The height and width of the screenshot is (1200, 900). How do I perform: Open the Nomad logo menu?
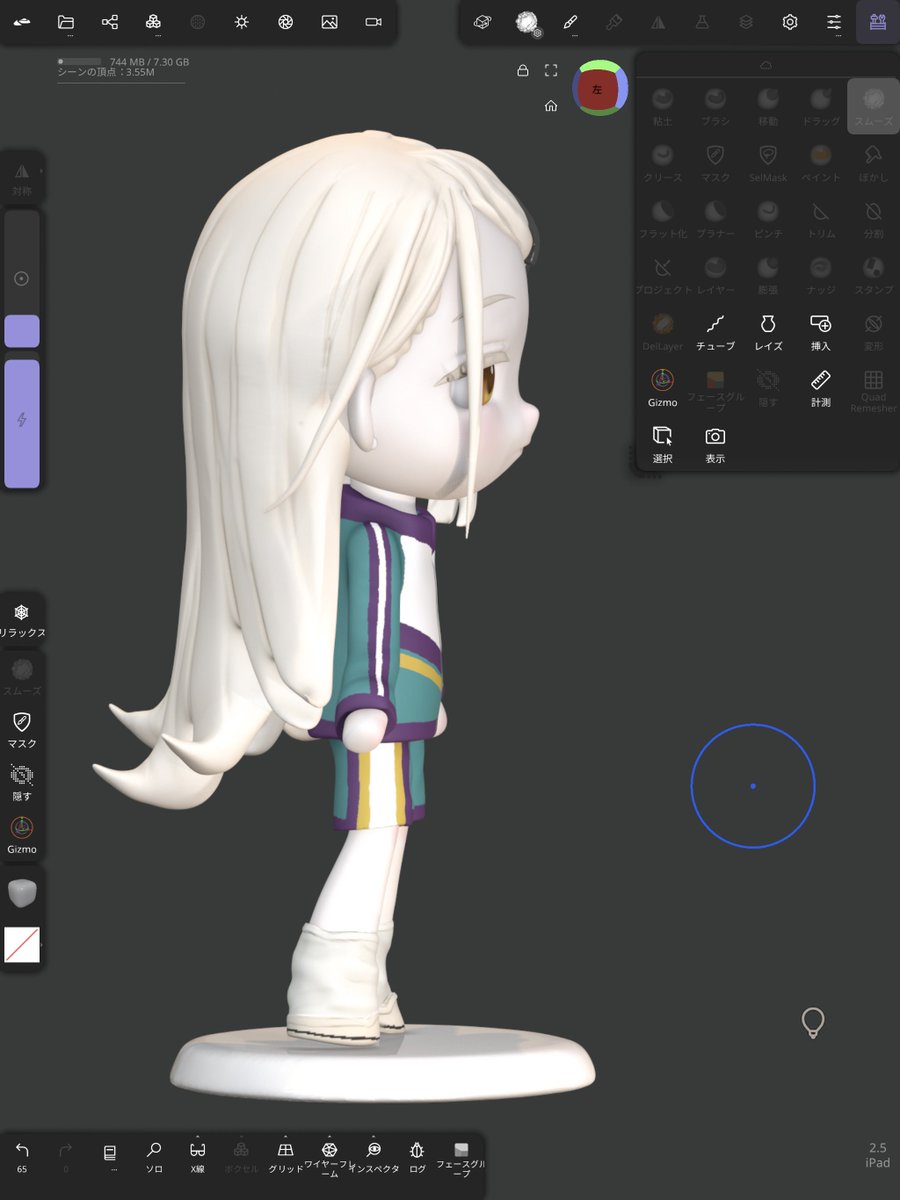point(22,22)
